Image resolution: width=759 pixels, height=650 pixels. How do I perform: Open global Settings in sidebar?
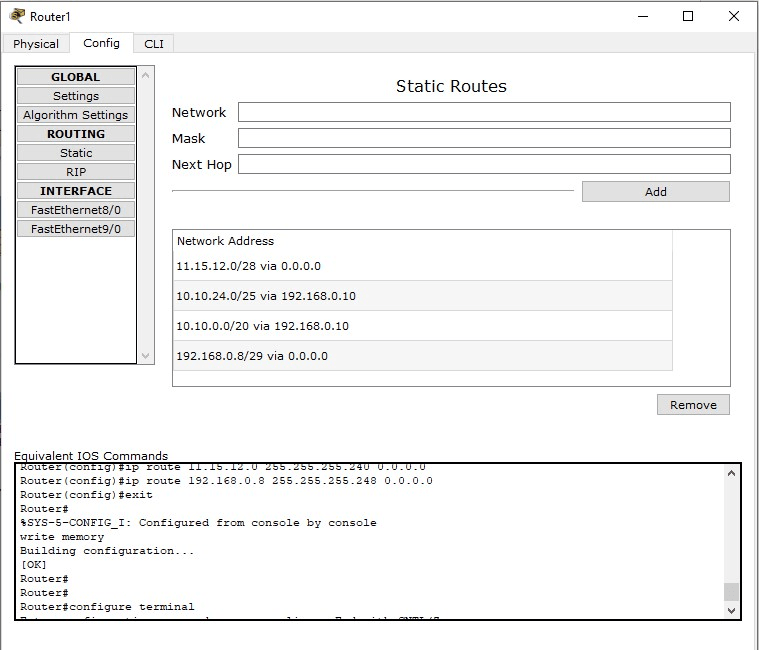click(x=76, y=96)
